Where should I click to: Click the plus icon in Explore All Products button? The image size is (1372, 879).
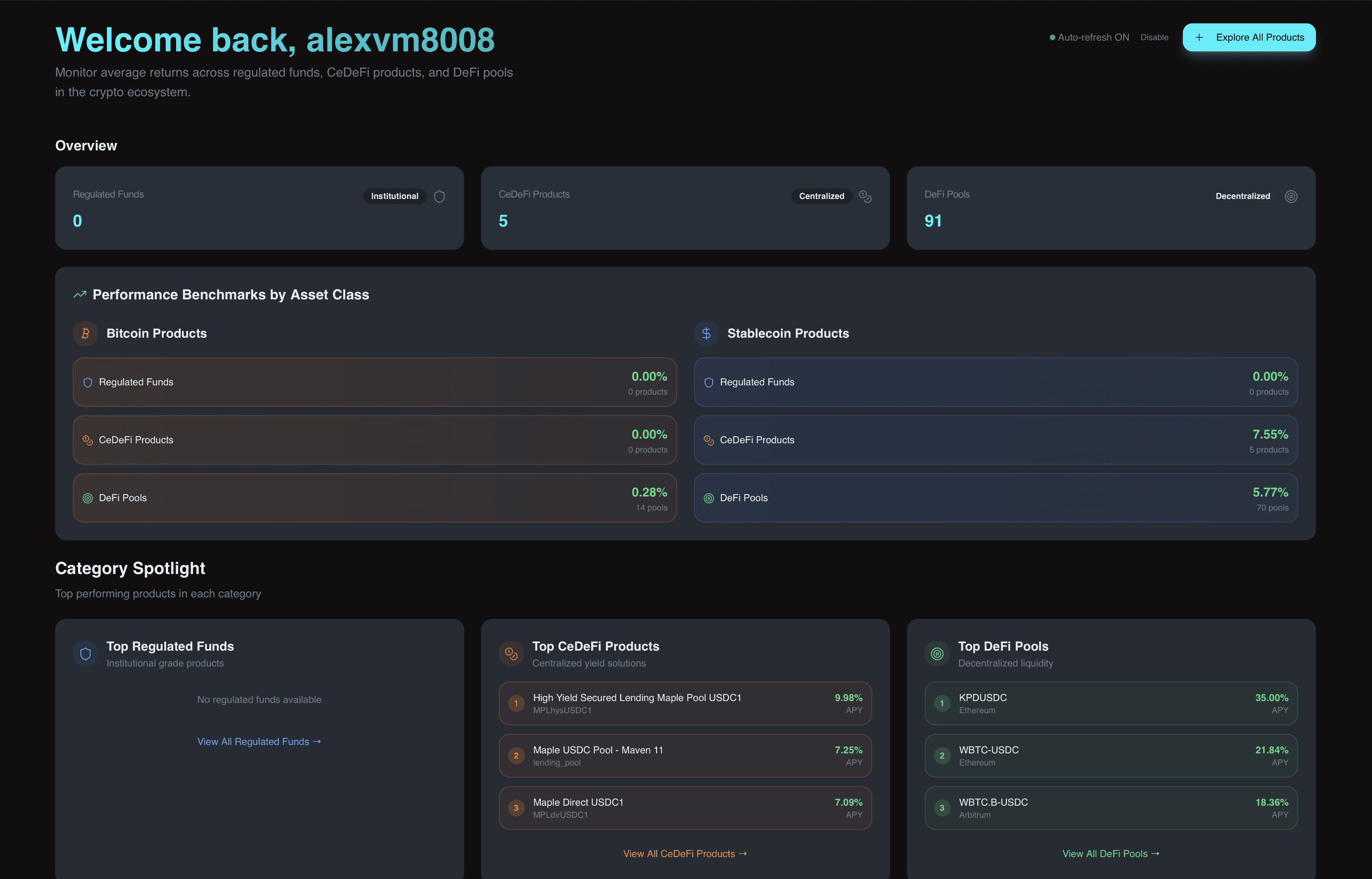point(1199,38)
